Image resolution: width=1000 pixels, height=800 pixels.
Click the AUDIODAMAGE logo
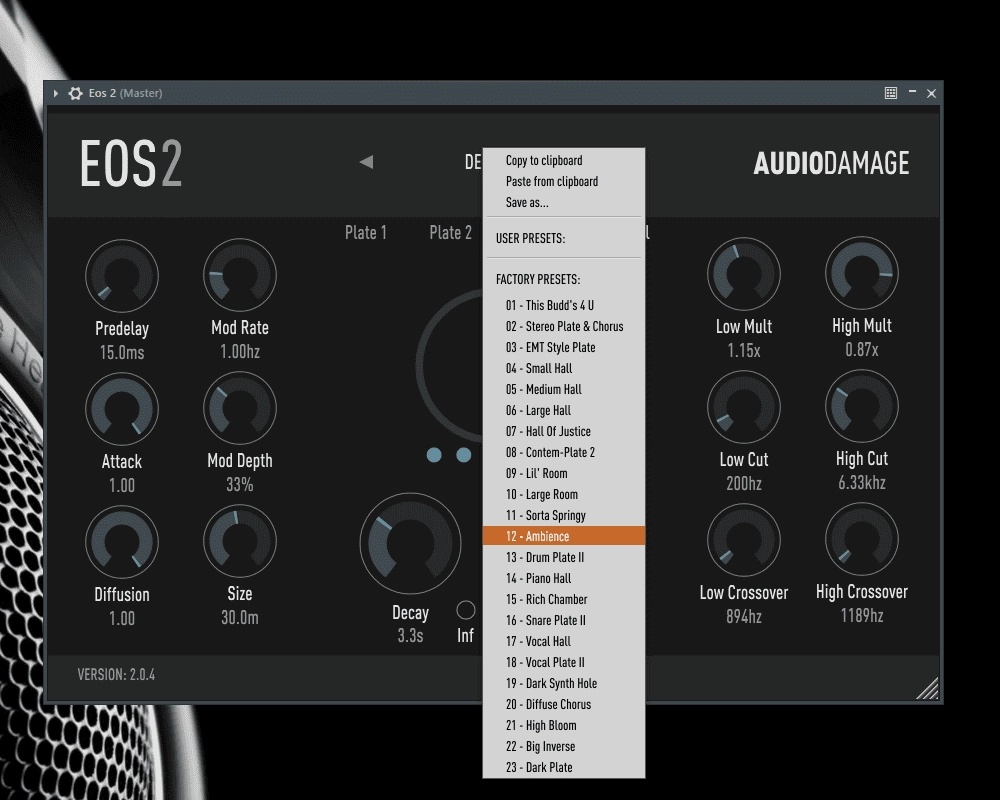pyautogui.click(x=831, y=163)
